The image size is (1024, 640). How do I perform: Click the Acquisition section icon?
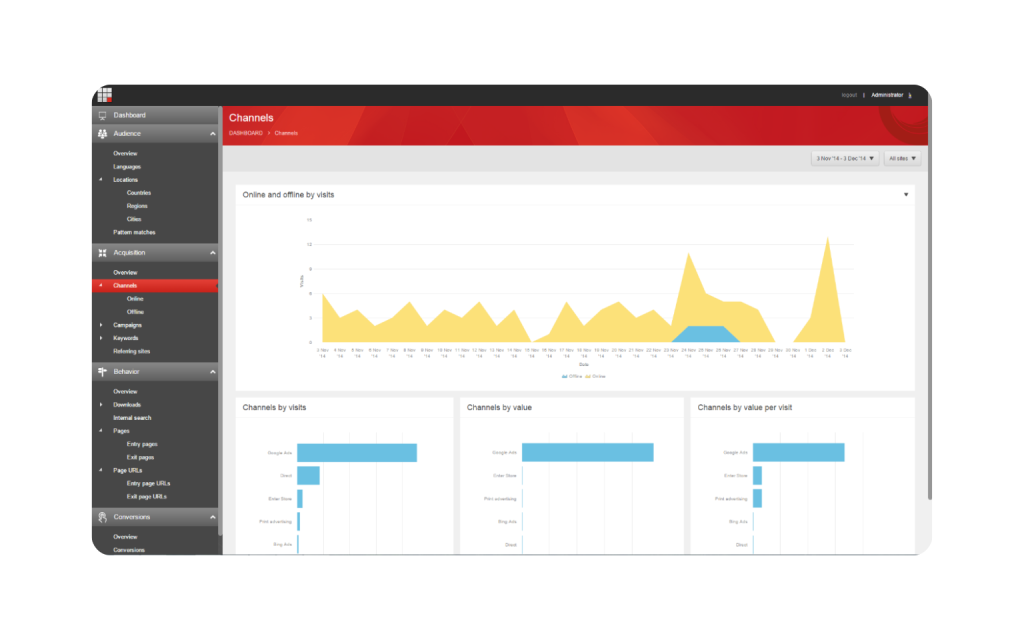(101, 253)
